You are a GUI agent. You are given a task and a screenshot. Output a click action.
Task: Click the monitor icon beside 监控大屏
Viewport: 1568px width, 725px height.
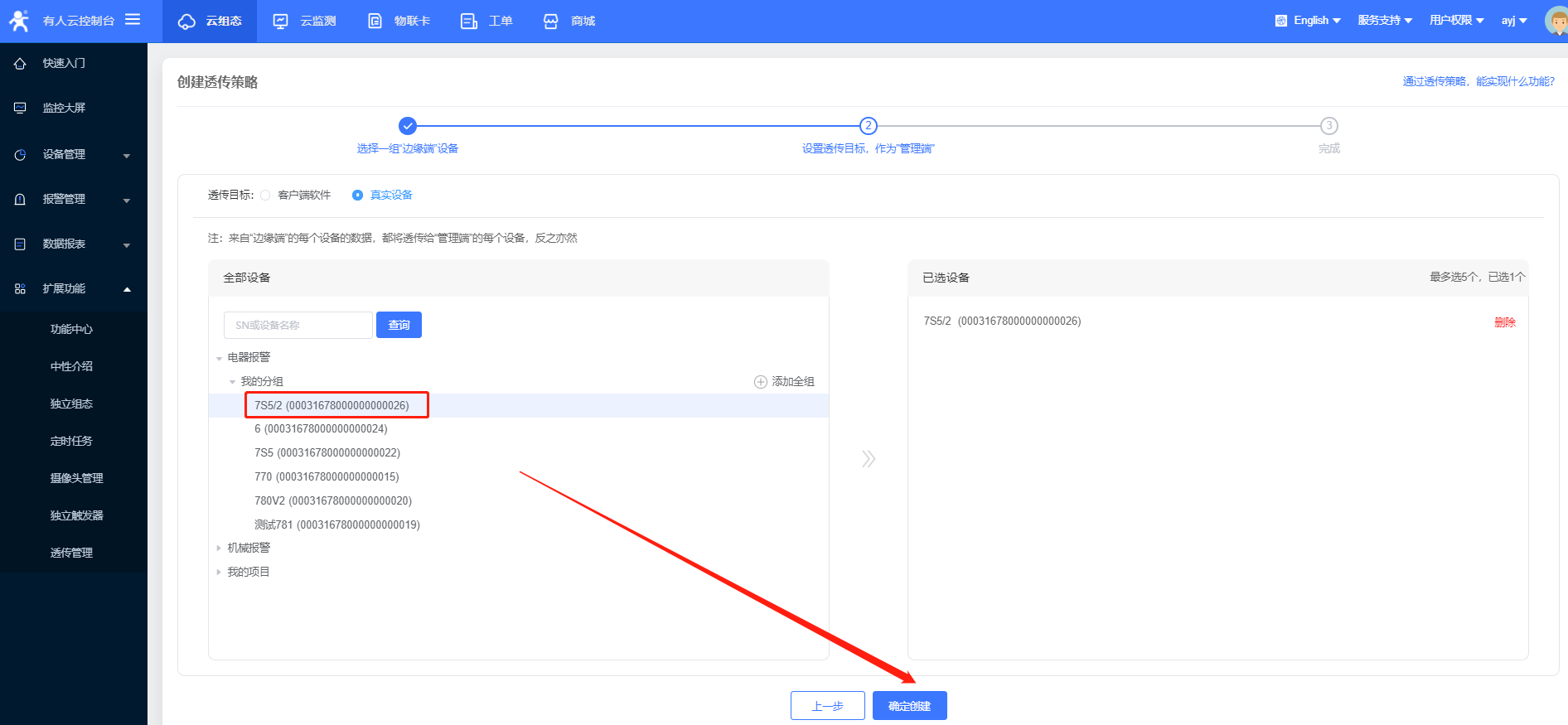(x=20, y=109)
